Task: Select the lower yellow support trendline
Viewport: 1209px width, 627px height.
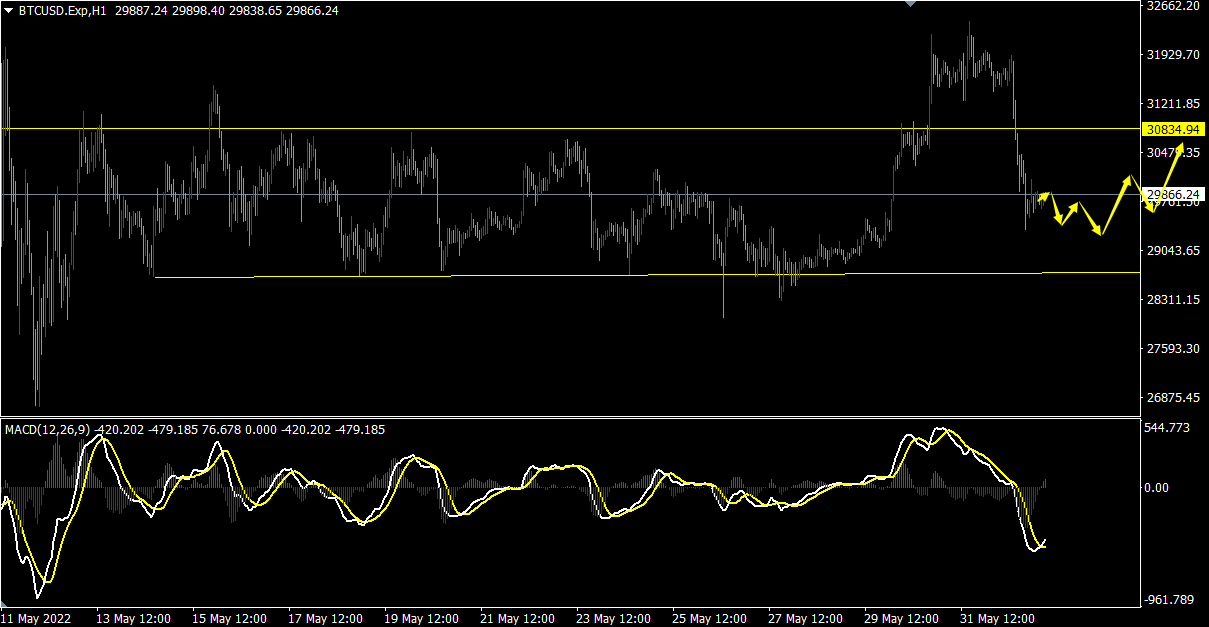Action: click(x=647, y=275)
